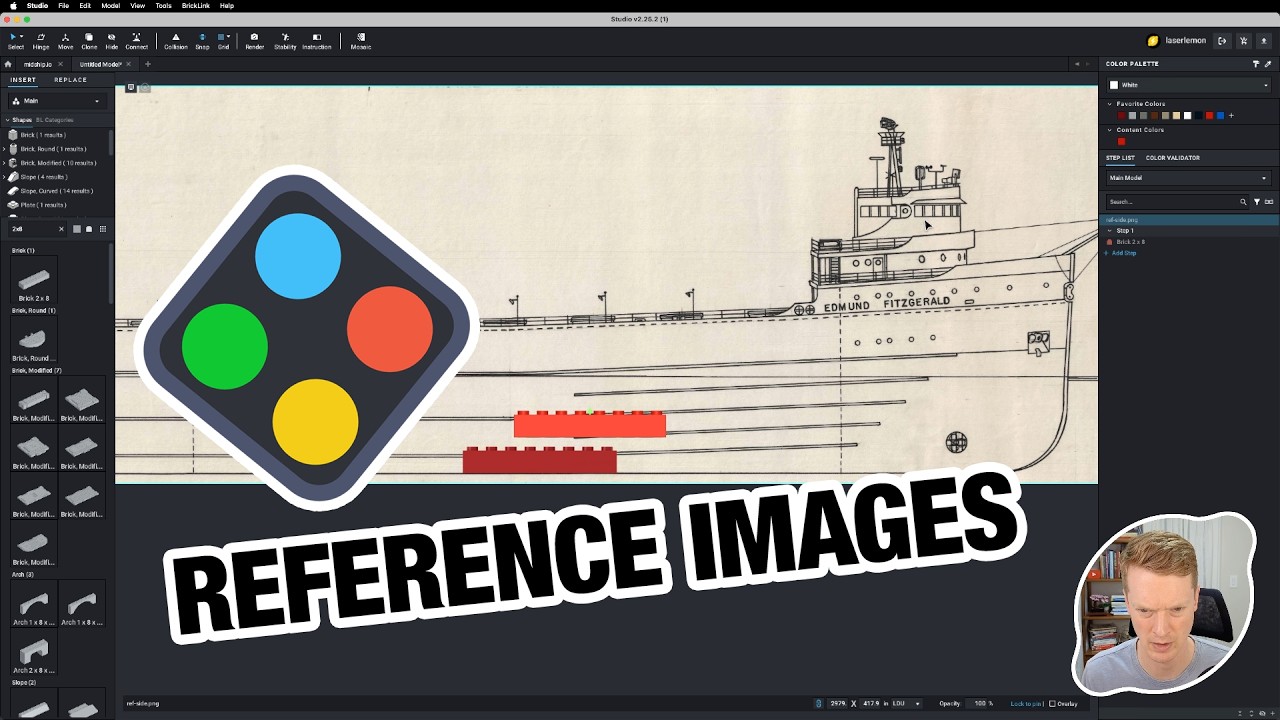
Task: Collapse the Content Colors section
Action: pos(1109,130)
